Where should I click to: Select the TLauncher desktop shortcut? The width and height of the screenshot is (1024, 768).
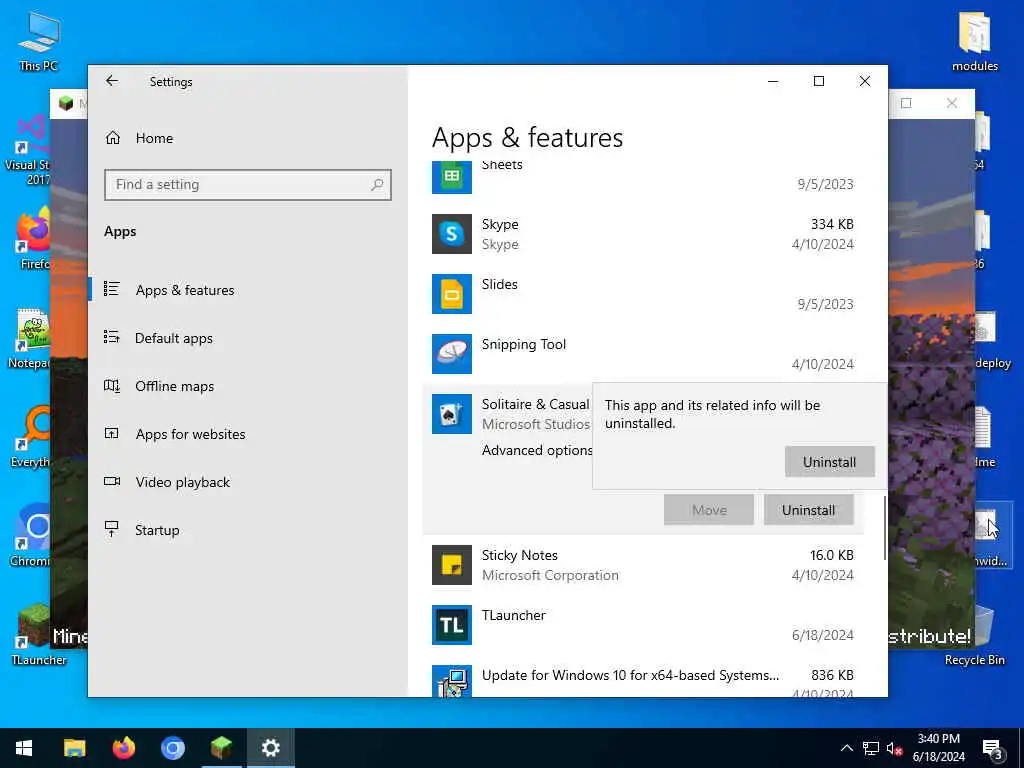click(39, 635)
